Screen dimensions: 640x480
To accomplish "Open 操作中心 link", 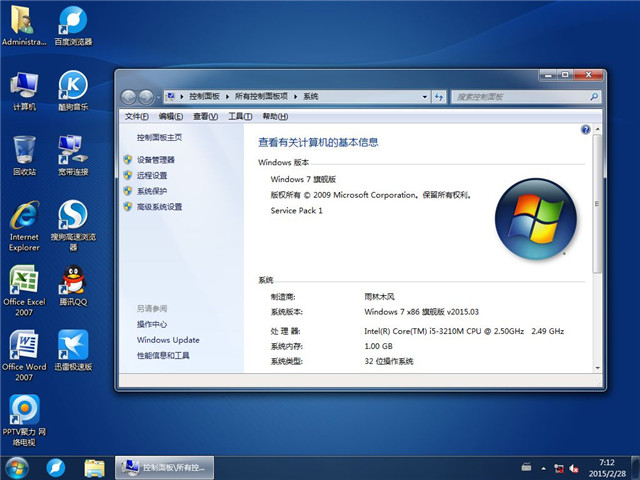I will (152, 324).
